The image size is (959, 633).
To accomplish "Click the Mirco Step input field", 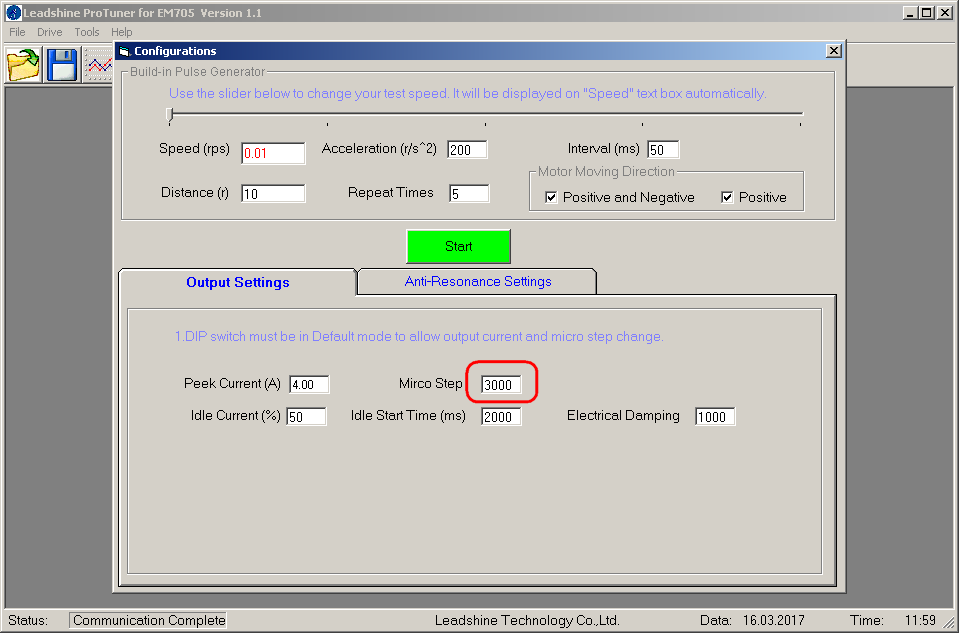I will pos(502,385).
